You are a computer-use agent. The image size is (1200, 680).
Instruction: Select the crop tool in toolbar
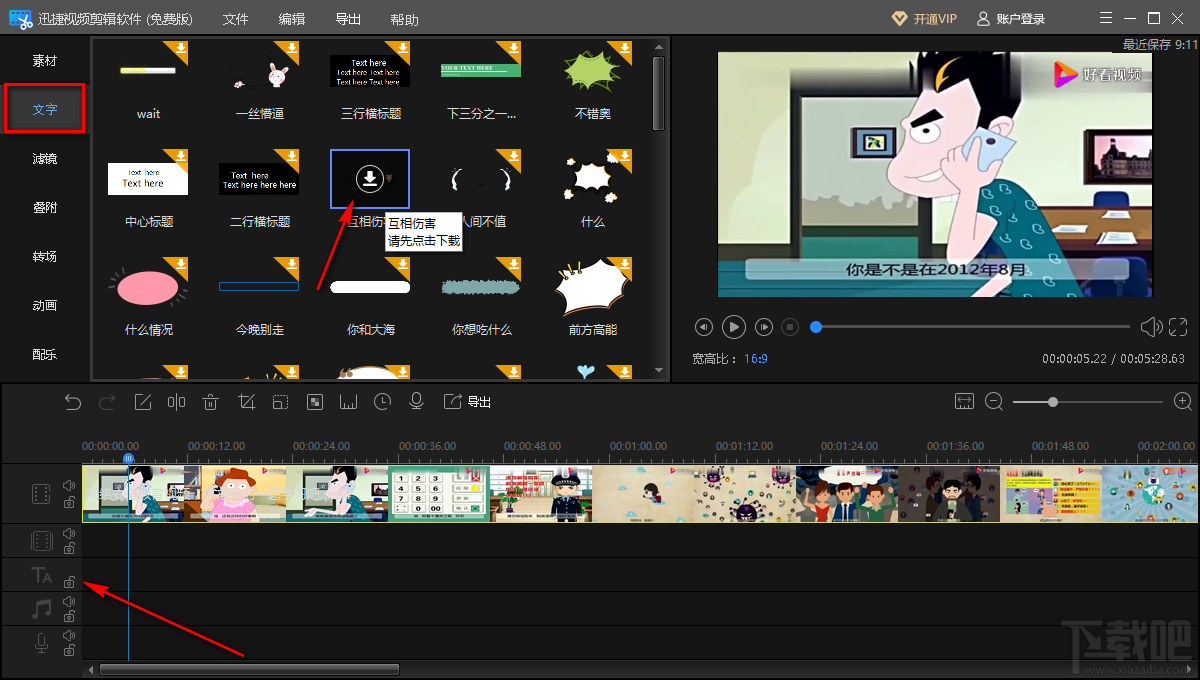coord(246,402)
